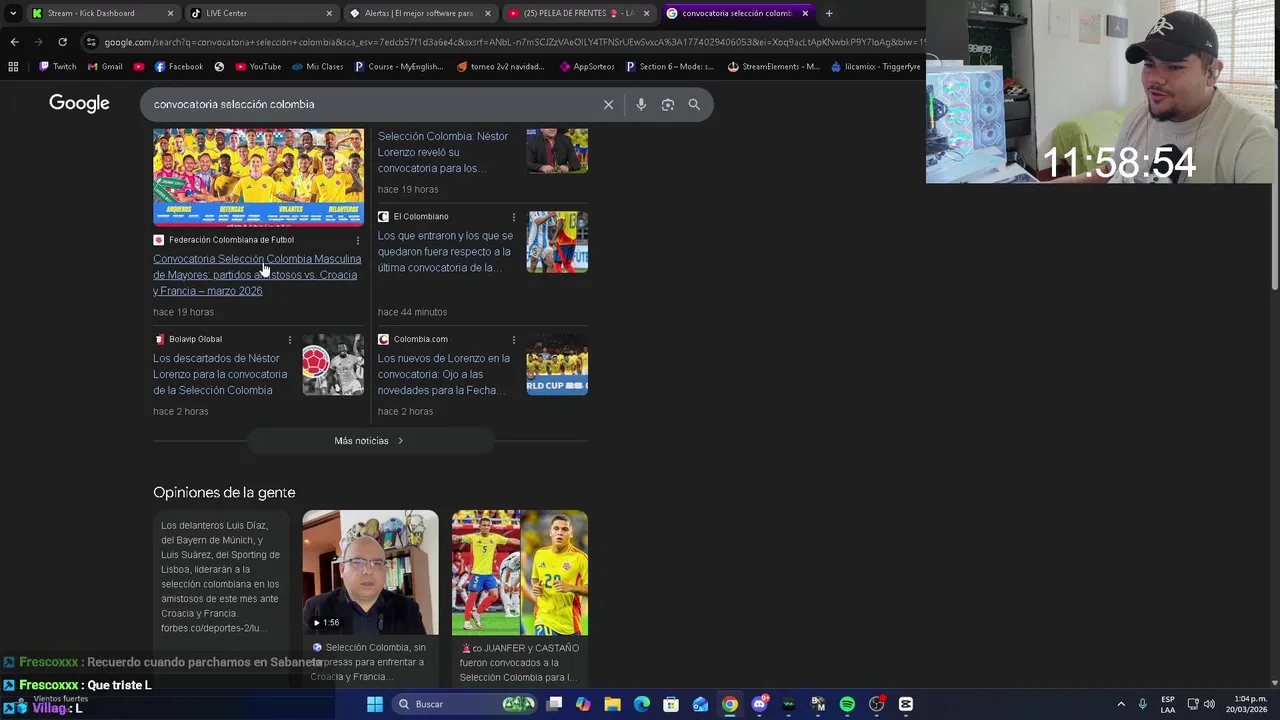Reload the Google search page
The image size is (1280, 720).
point(62,42)
